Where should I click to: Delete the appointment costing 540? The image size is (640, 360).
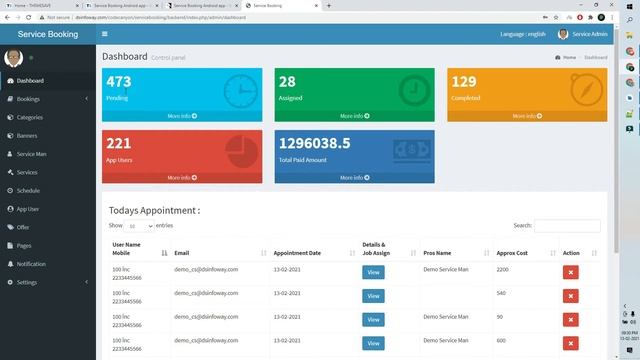pyautogui.click(x=571, y=296)
